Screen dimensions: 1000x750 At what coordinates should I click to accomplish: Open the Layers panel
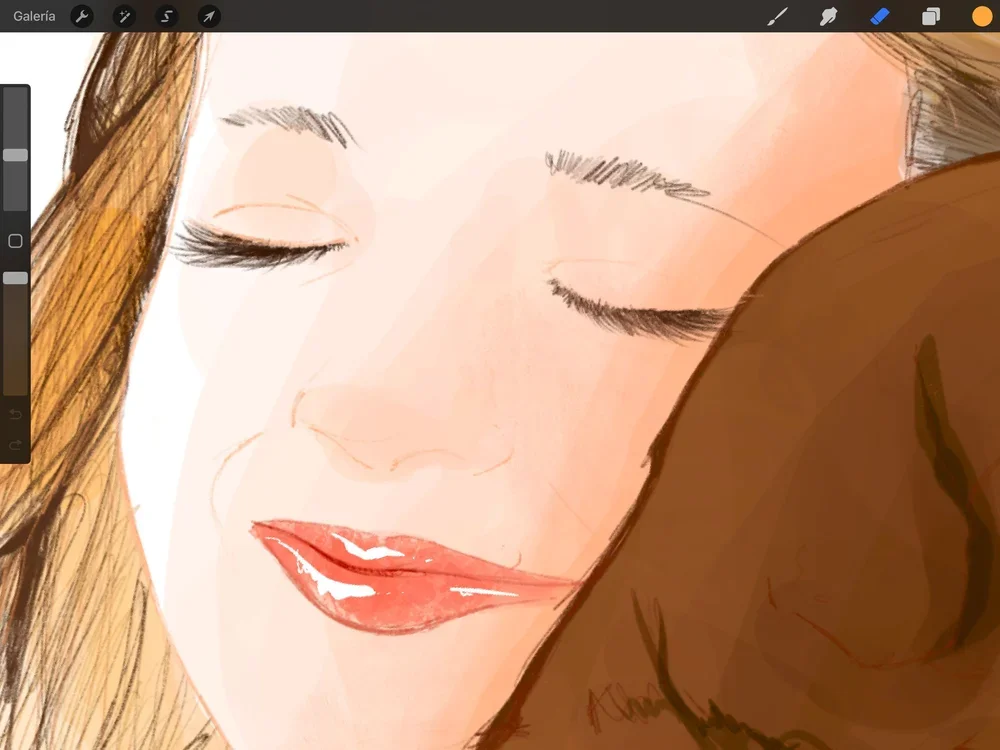point(929,15)
